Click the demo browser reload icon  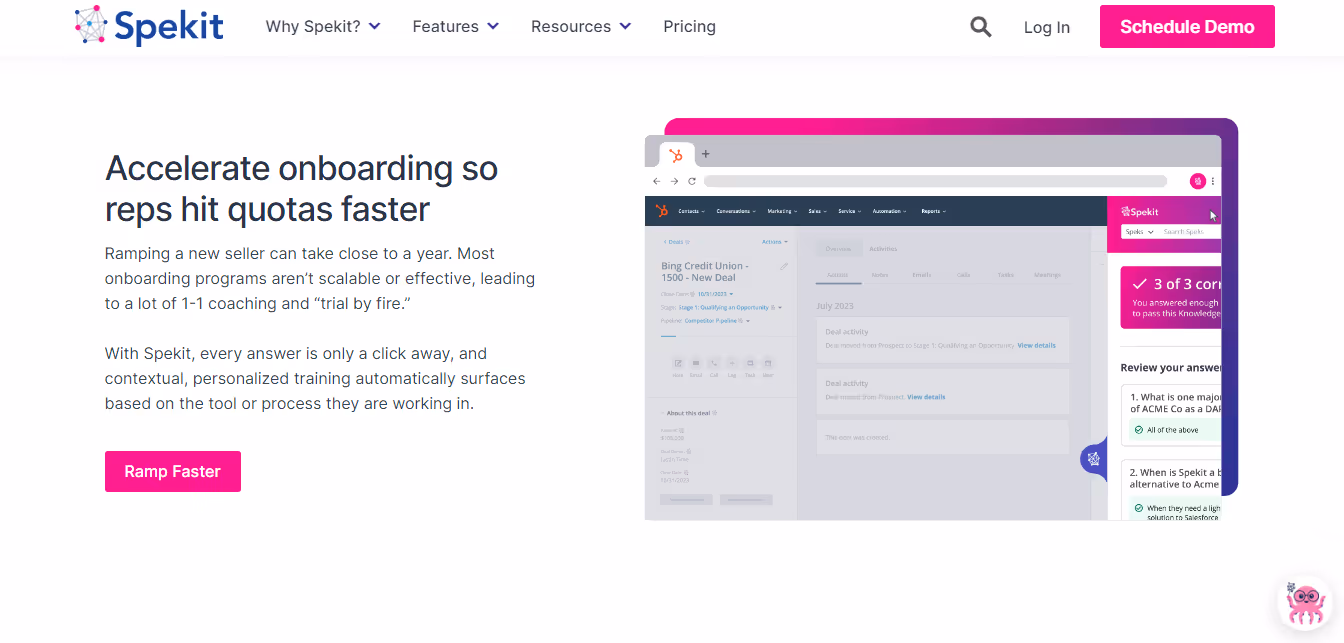pos(691,181)
